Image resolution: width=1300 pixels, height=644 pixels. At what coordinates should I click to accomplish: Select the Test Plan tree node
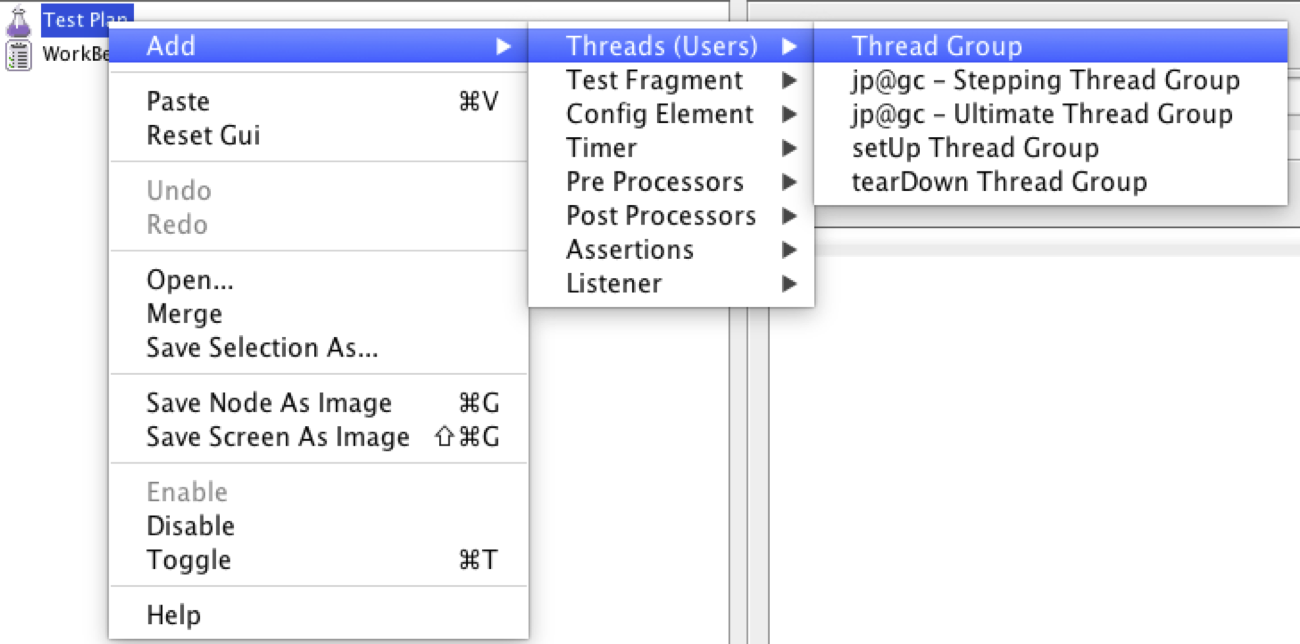[x=75, y=20]
